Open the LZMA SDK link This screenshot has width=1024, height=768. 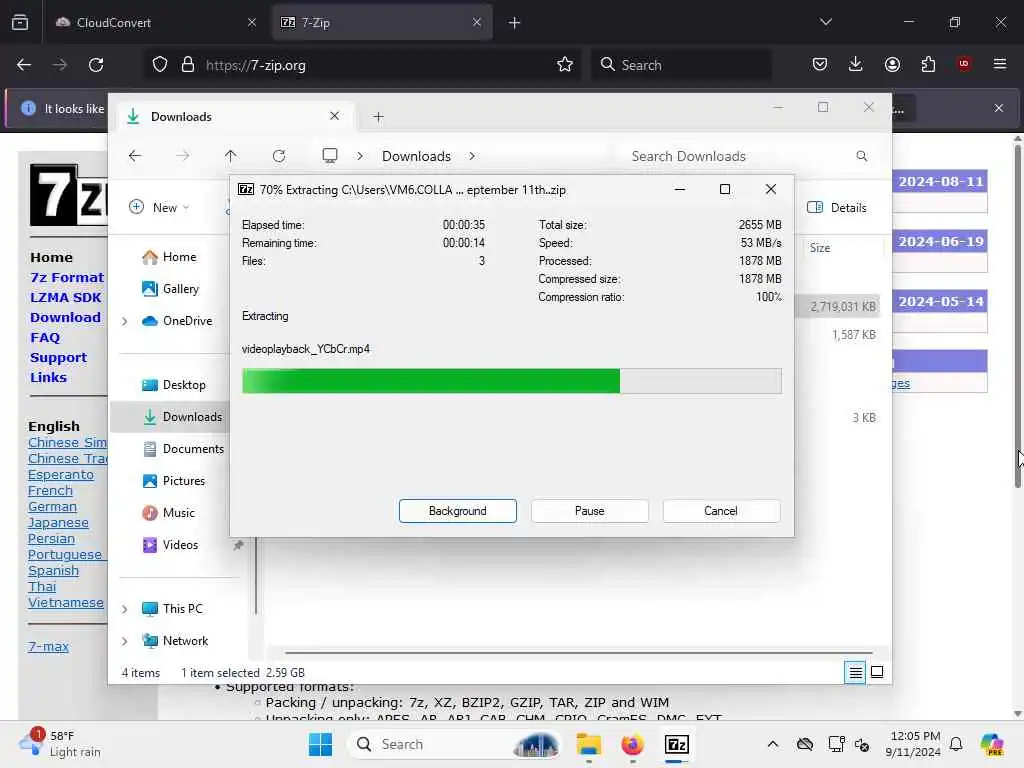click(x=65, y=298)
